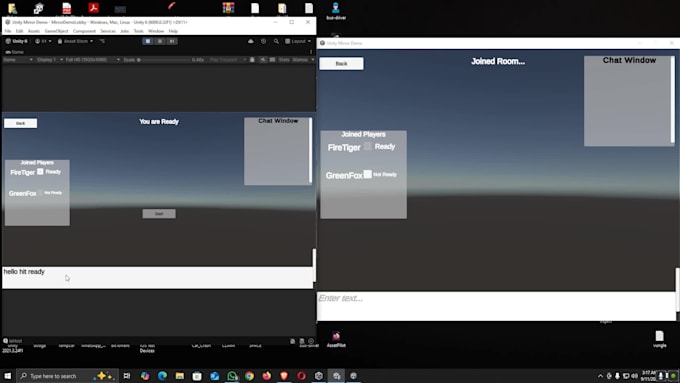Click the chat input containing 'hello hit ready'
The height and width of the screenshot is (383, 680).
157,278
